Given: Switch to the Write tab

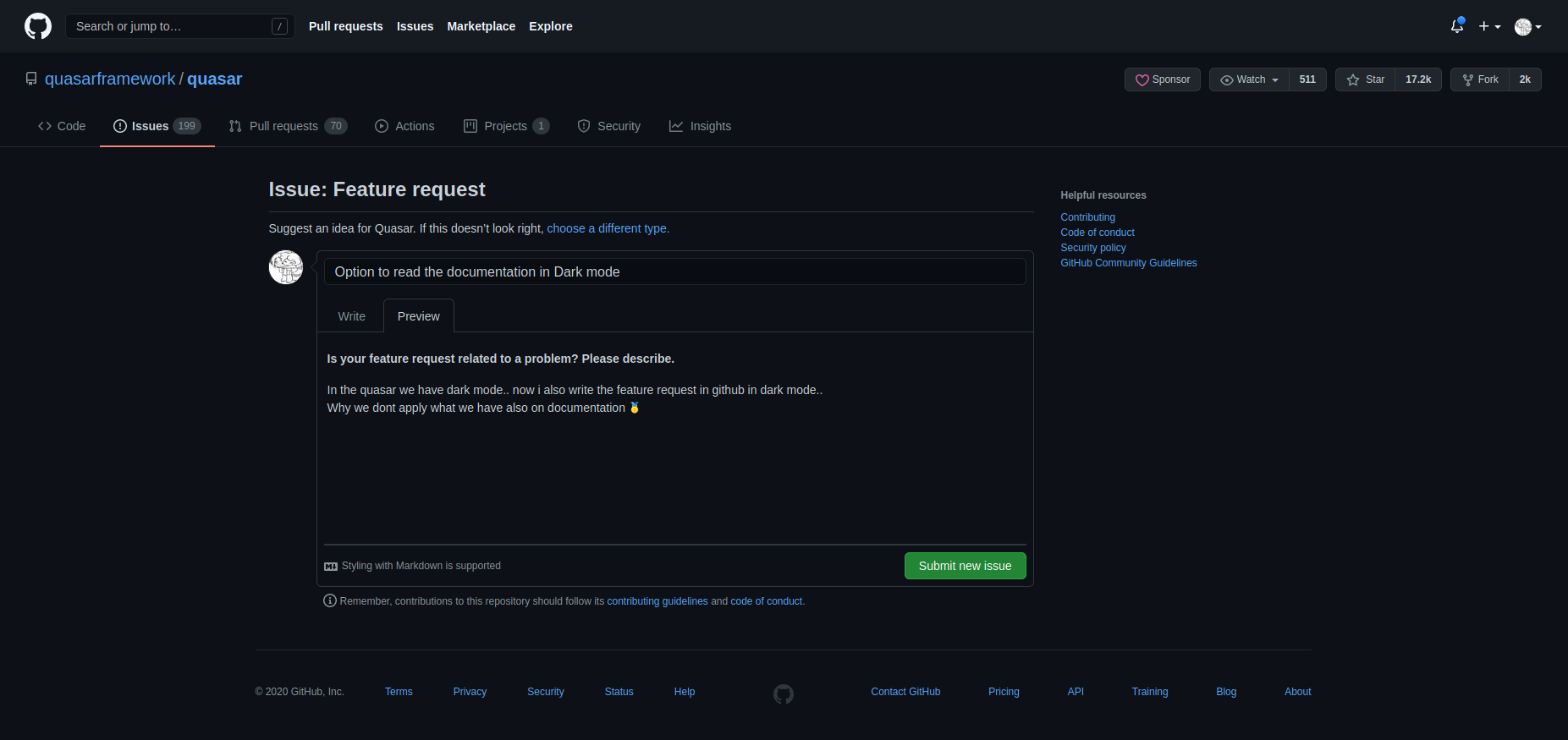Looking at the screenshot, I should tap(352, 316).
